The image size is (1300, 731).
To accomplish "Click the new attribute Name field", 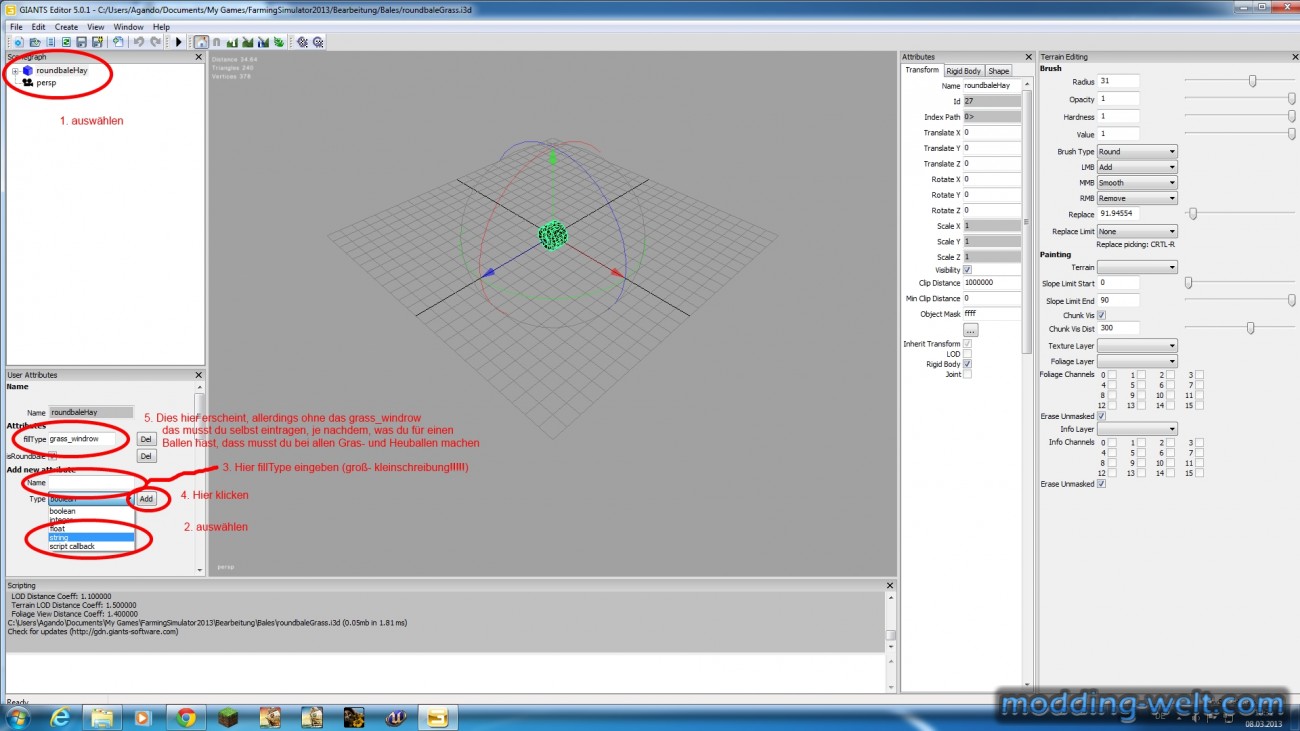I will (91, 483).
